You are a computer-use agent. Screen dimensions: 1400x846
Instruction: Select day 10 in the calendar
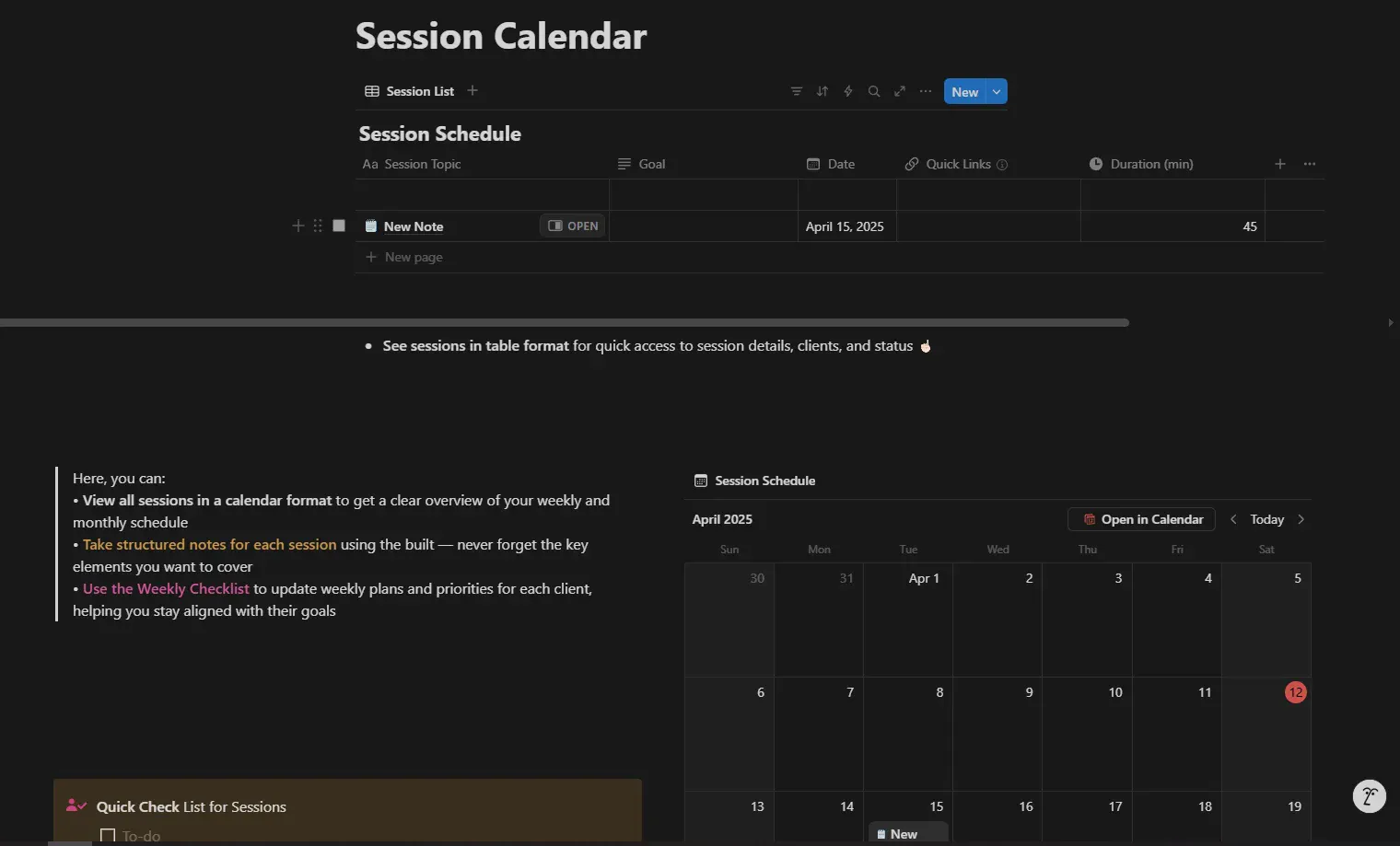coord(1087,734)
